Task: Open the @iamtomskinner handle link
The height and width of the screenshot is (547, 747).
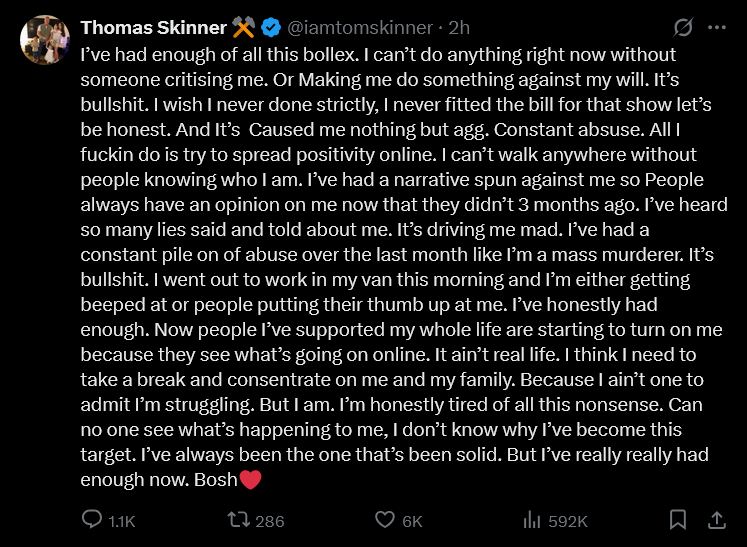Action: (362, 27)
